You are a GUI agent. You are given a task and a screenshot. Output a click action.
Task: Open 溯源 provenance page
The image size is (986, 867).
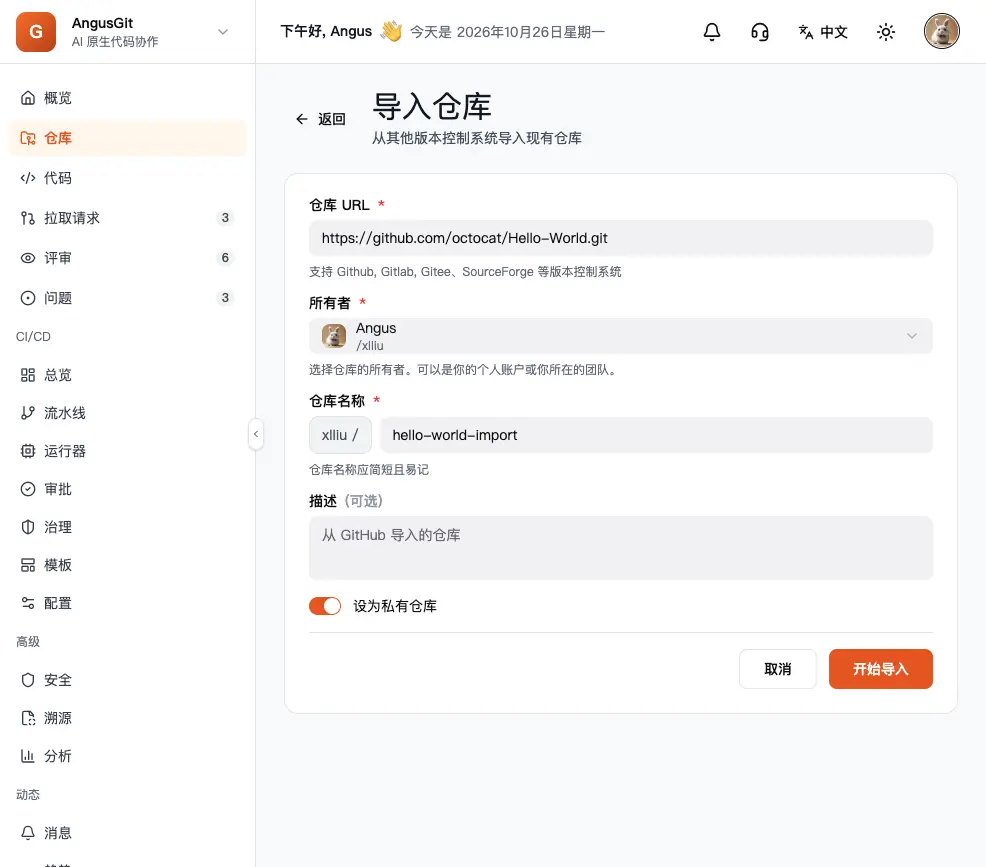(128, 718)
